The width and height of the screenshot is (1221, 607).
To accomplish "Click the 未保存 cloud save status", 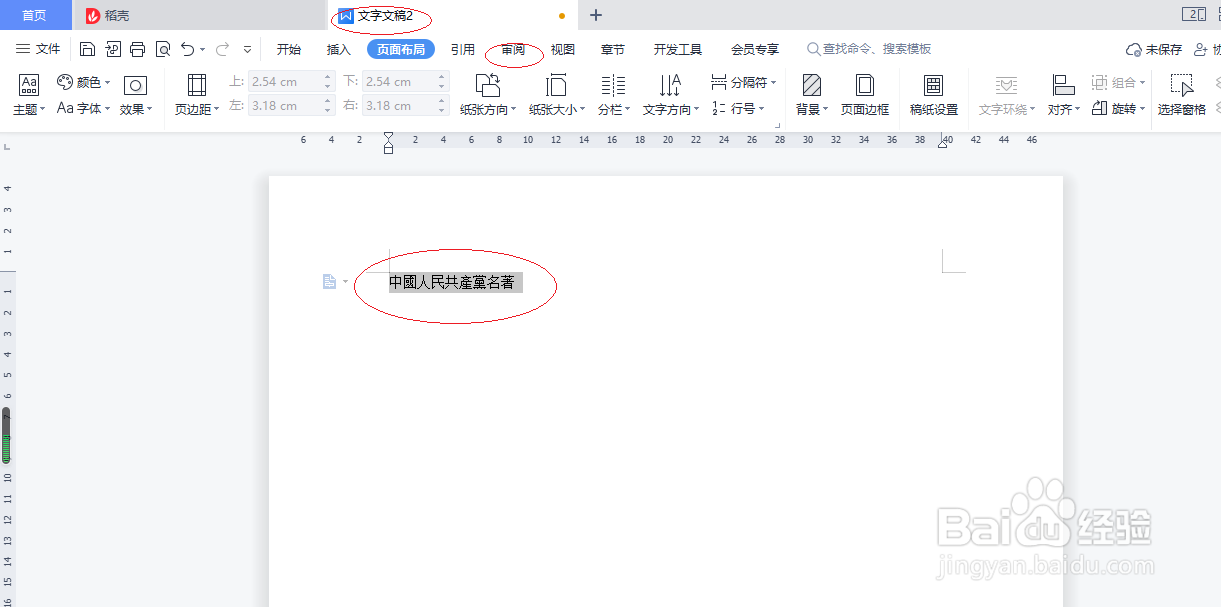I will [1152, 47].
